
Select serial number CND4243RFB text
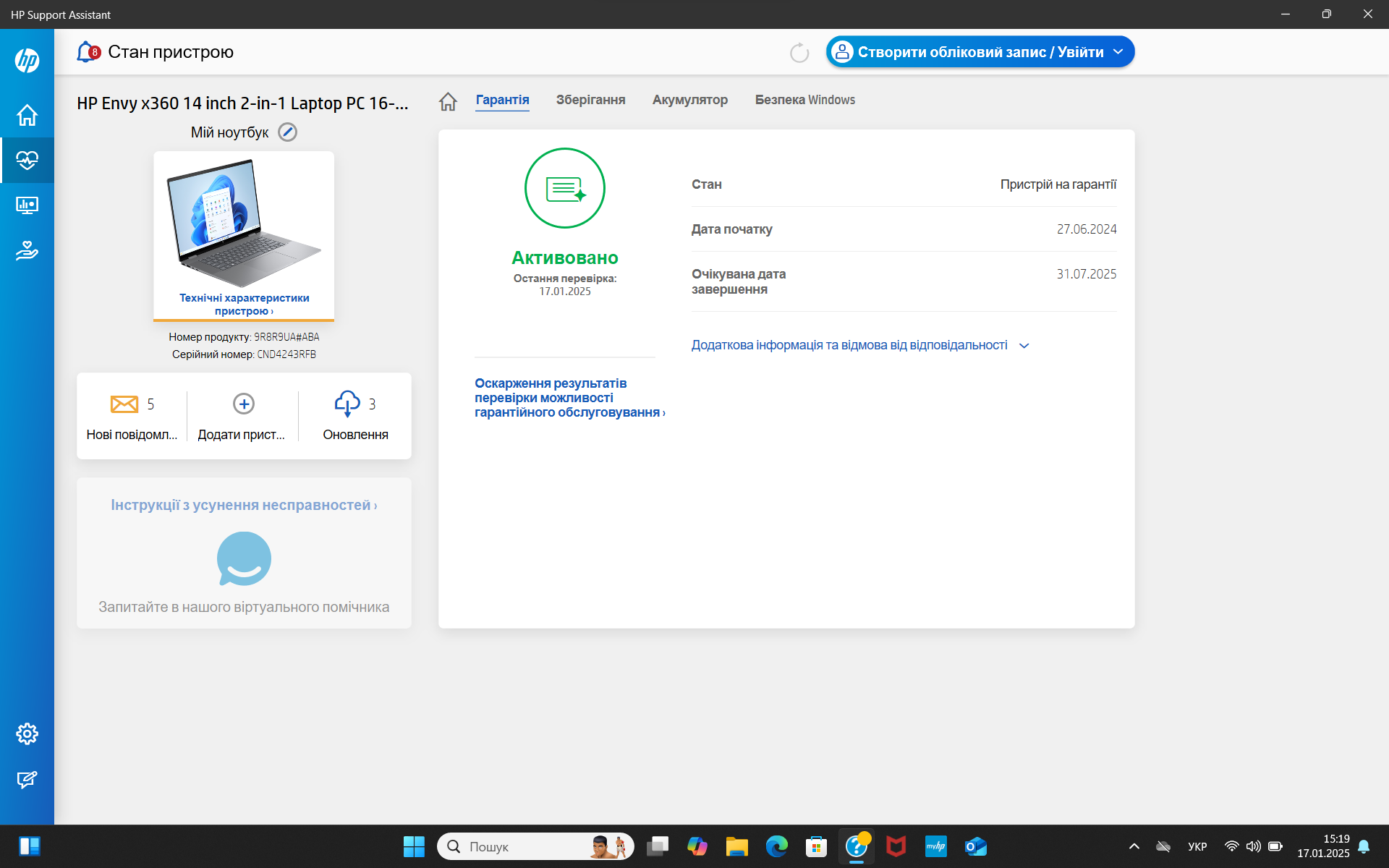click(x=286, y=354)
